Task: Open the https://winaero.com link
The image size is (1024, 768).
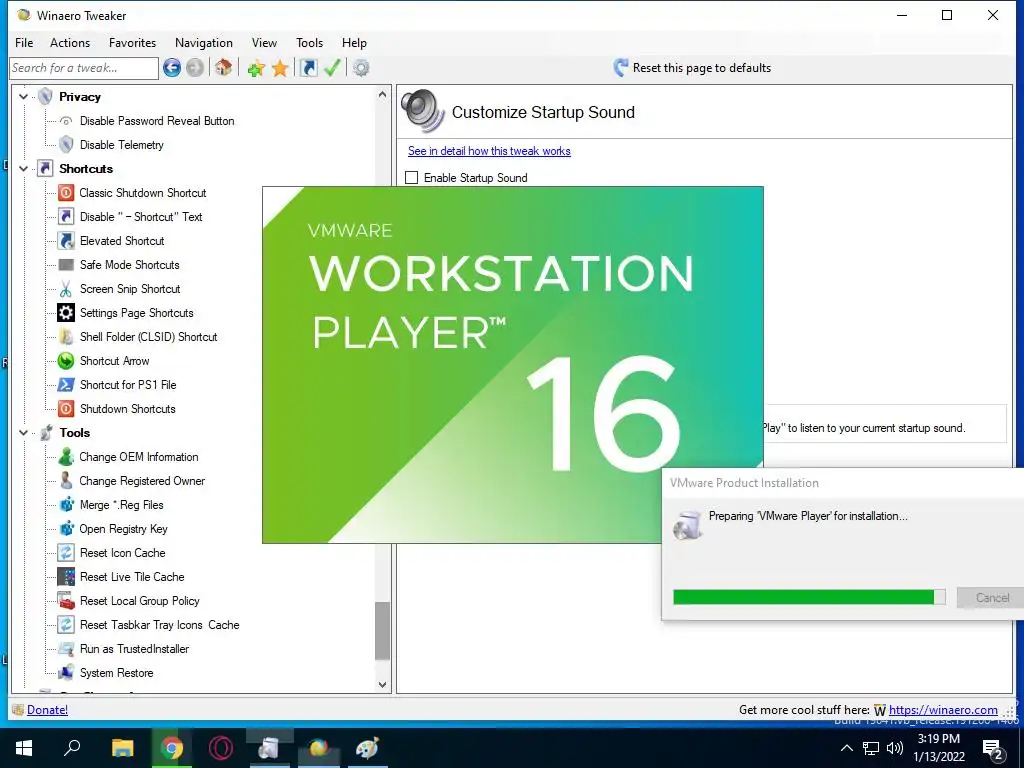Action: pos(943,710)
